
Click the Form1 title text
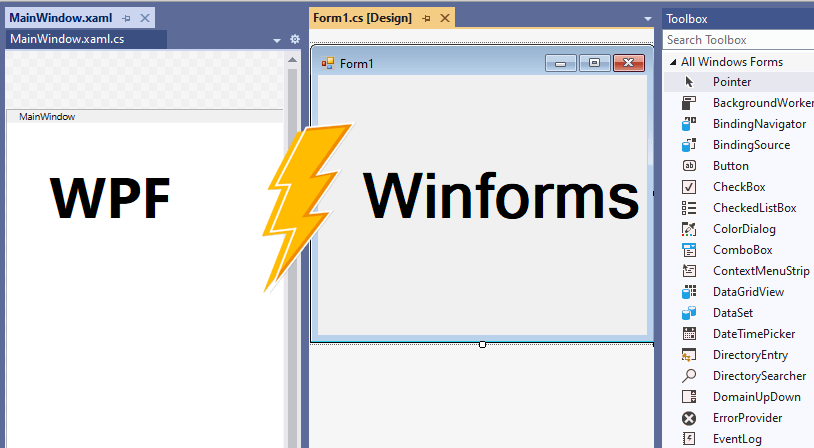(x=357, y=64)
